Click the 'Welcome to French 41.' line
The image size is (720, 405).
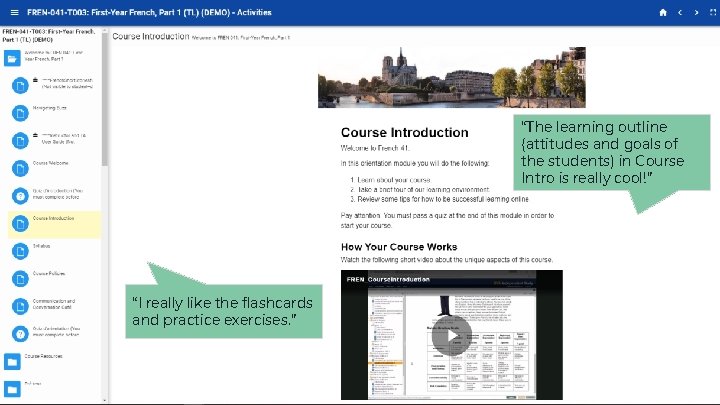tap(375, 148)
